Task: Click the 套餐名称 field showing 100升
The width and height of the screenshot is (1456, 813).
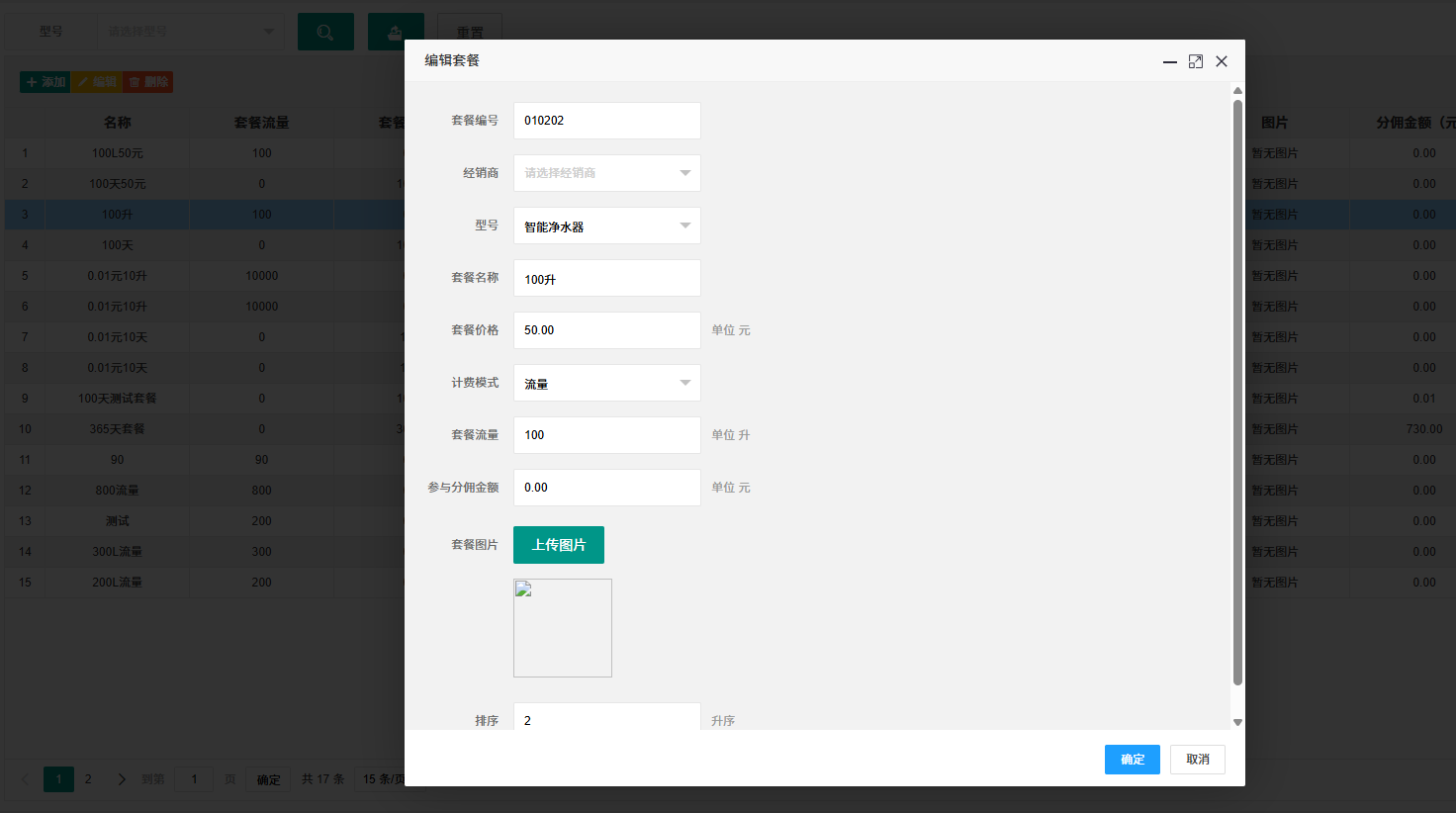Action: click(607, 278)
